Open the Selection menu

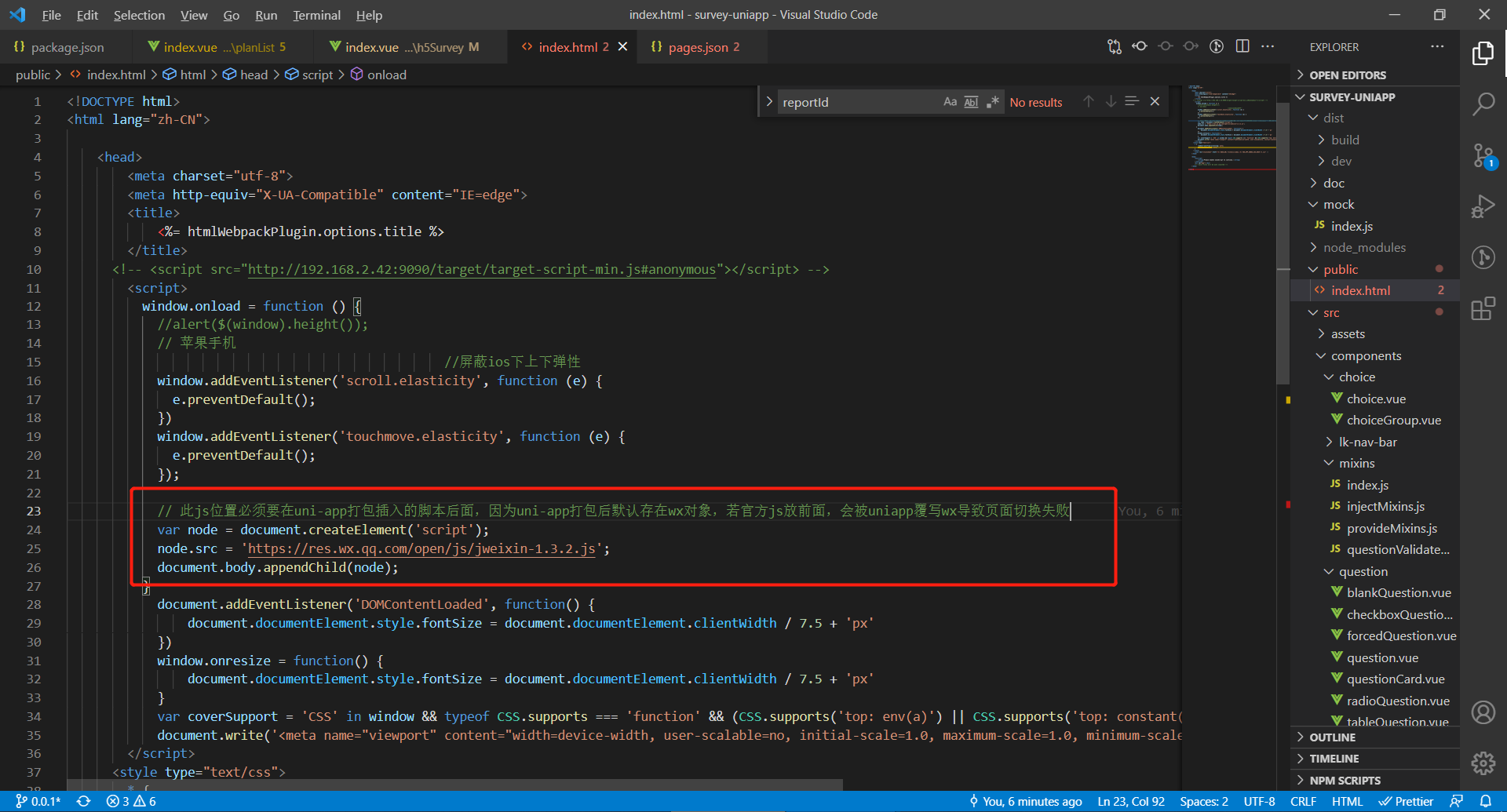(139, 15)
